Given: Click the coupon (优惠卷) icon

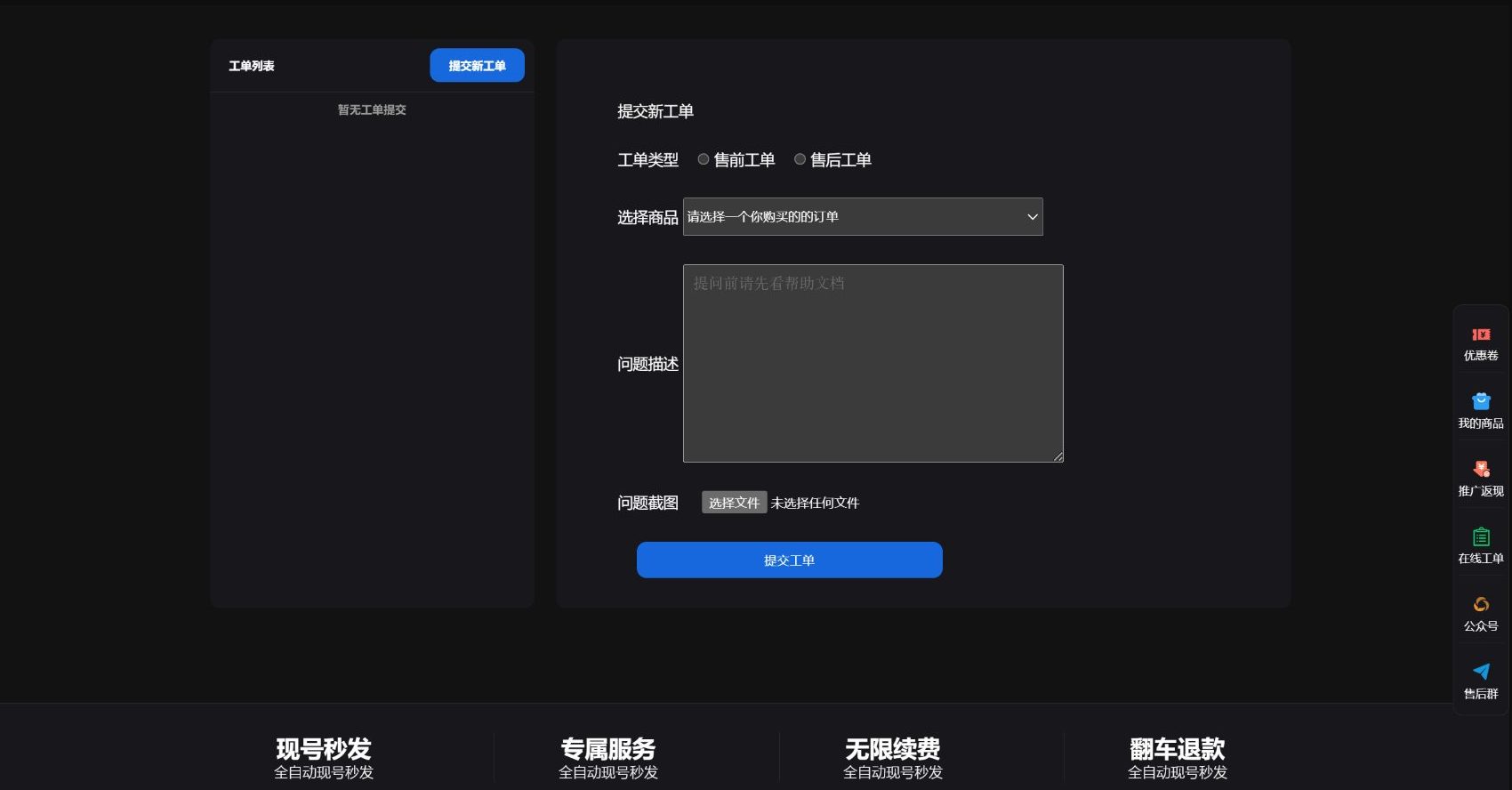Looking at the screenshot, I should (1481, 335).
